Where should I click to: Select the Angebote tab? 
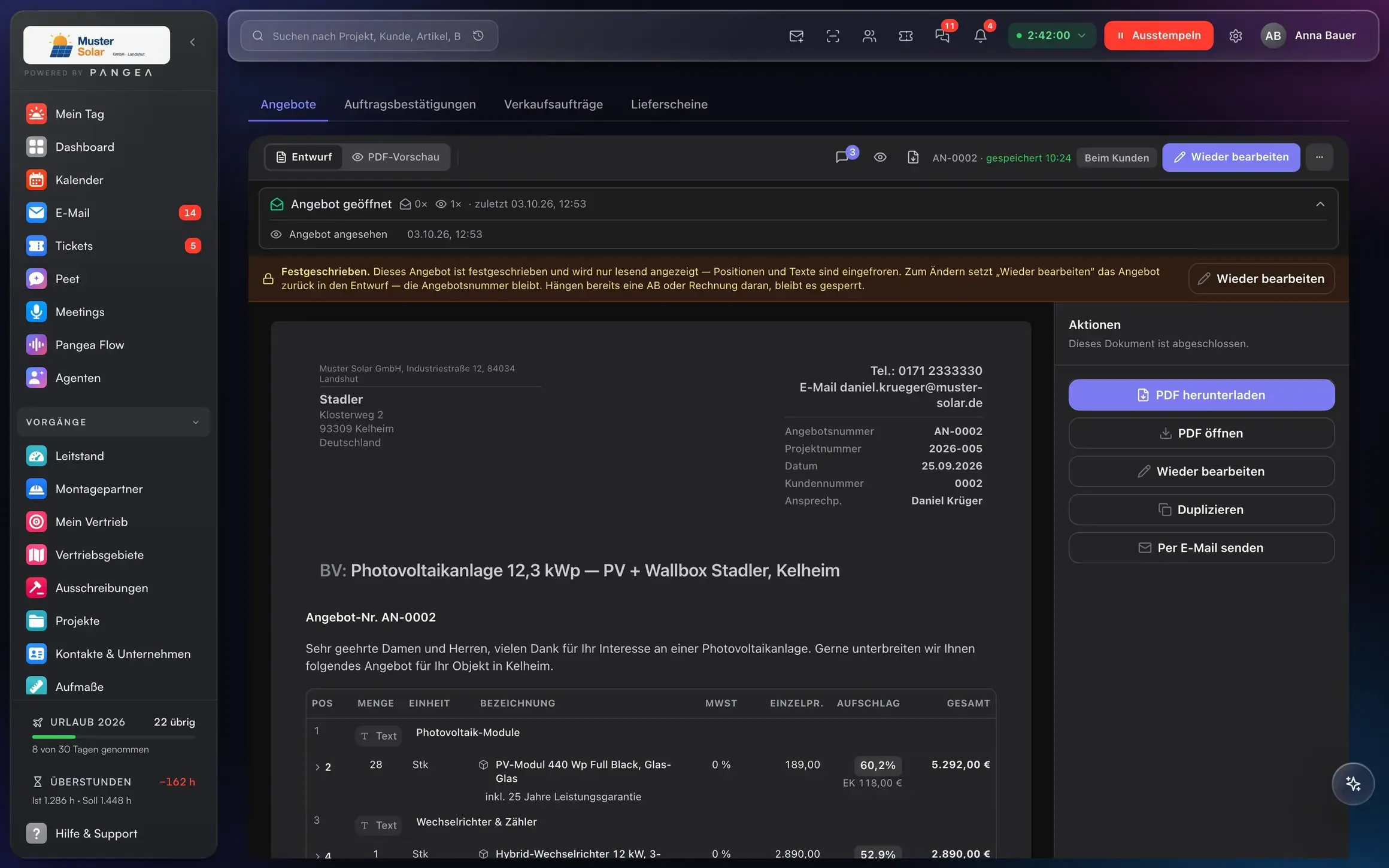coord(288,104)
